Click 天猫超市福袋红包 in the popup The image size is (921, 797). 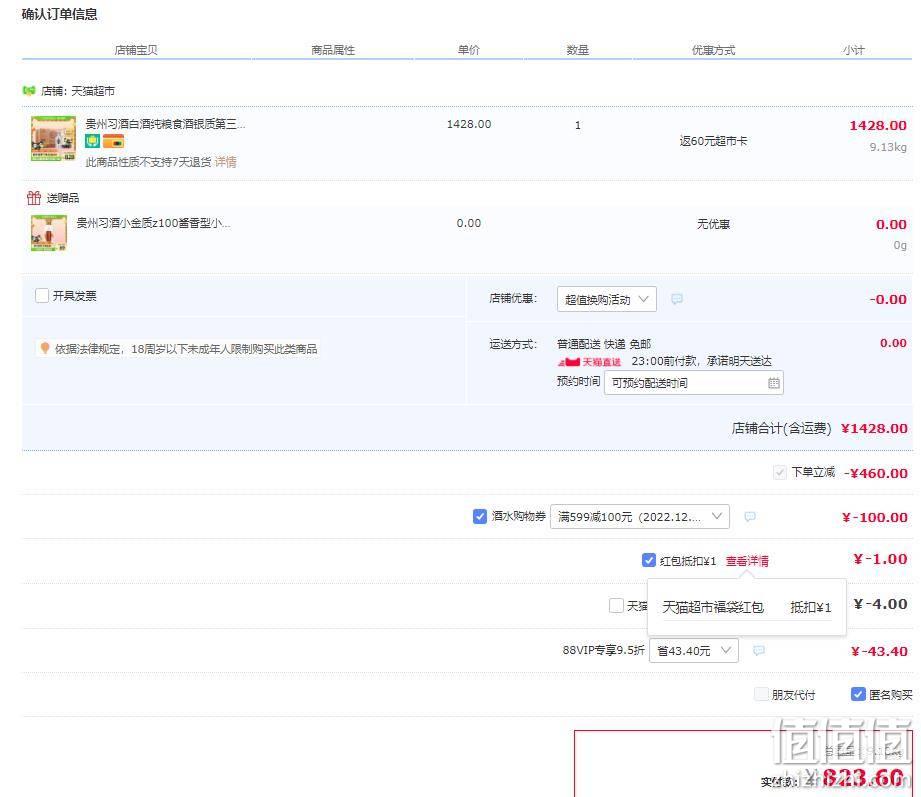[x=713, y=607]
